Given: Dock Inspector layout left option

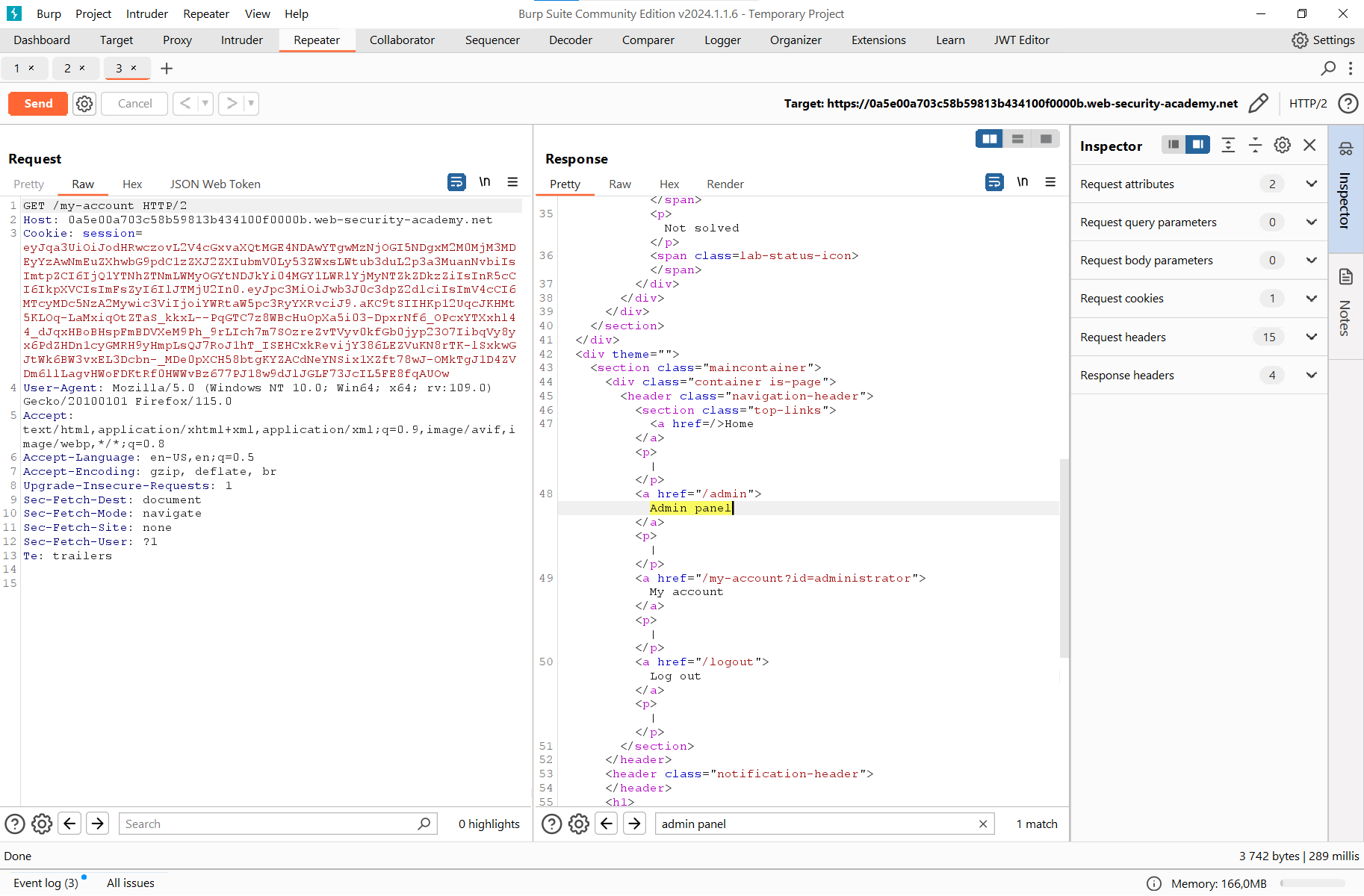Looking at the screenshot, I should coord(1174,145).
